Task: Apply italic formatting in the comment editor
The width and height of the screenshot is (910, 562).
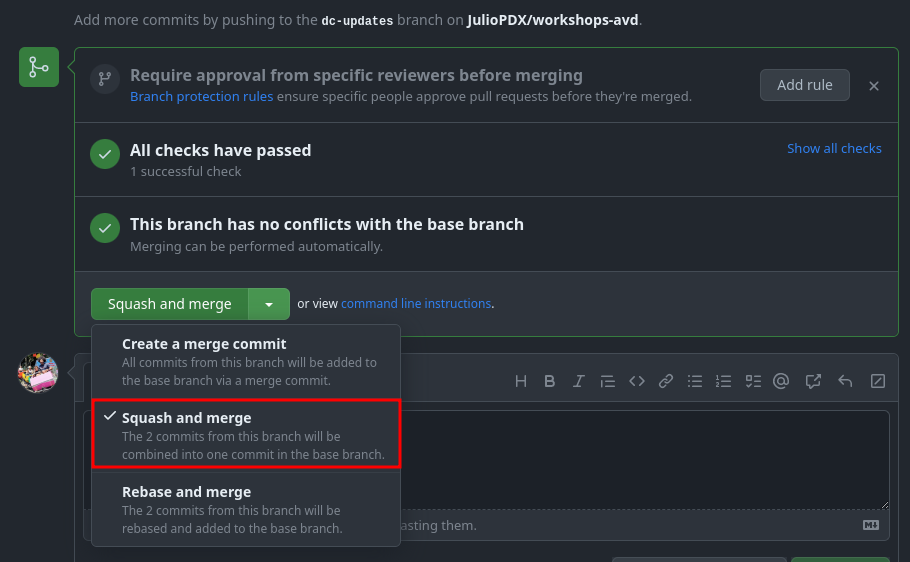Action: (x=578, y=381)
